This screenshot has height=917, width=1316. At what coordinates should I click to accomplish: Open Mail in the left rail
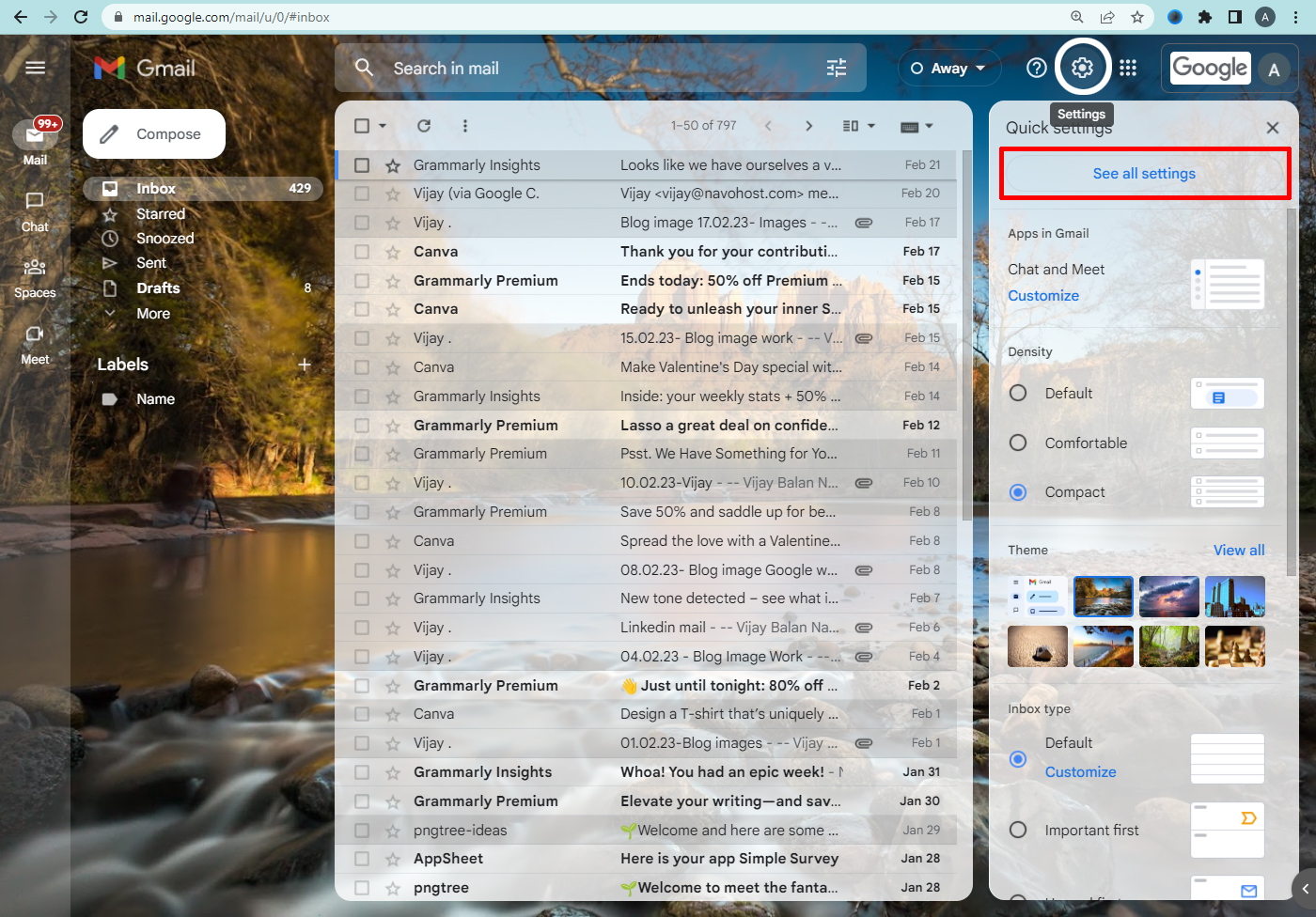click(35, 143)
